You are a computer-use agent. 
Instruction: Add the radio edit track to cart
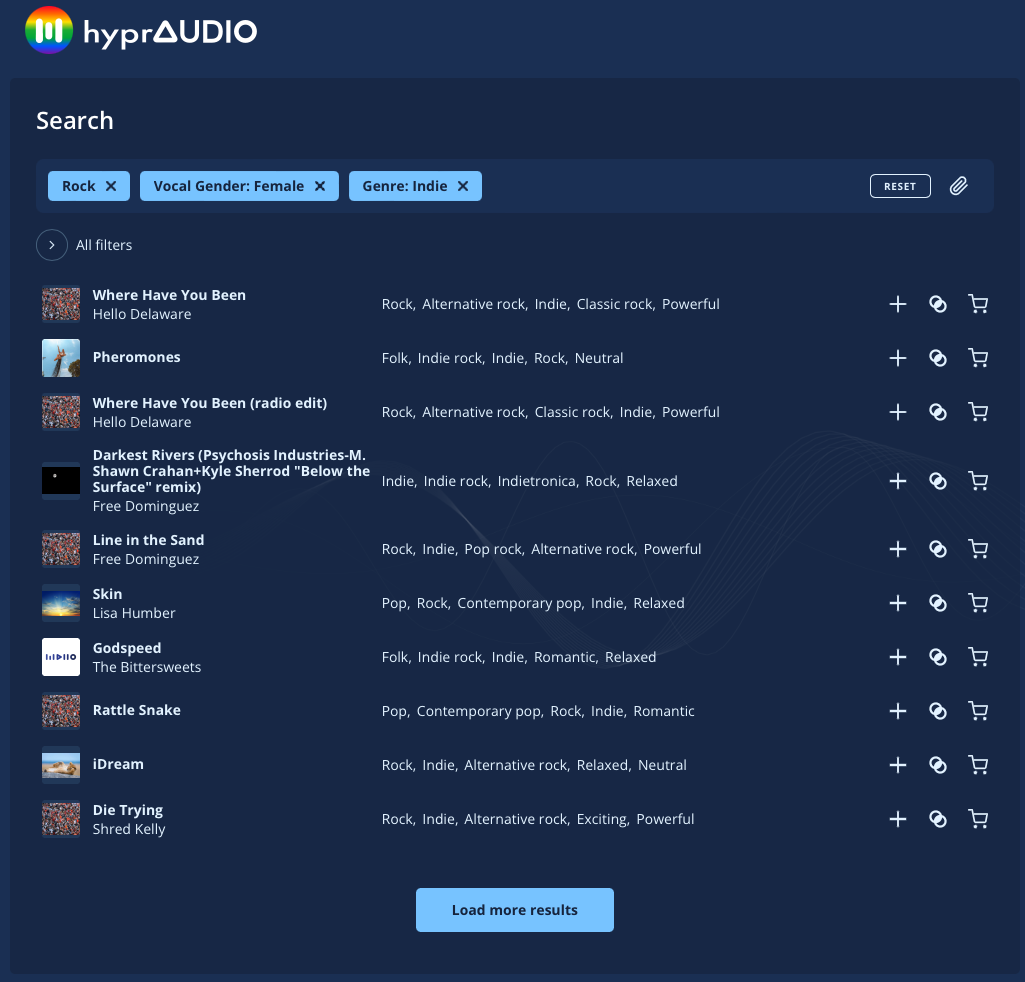978,413
